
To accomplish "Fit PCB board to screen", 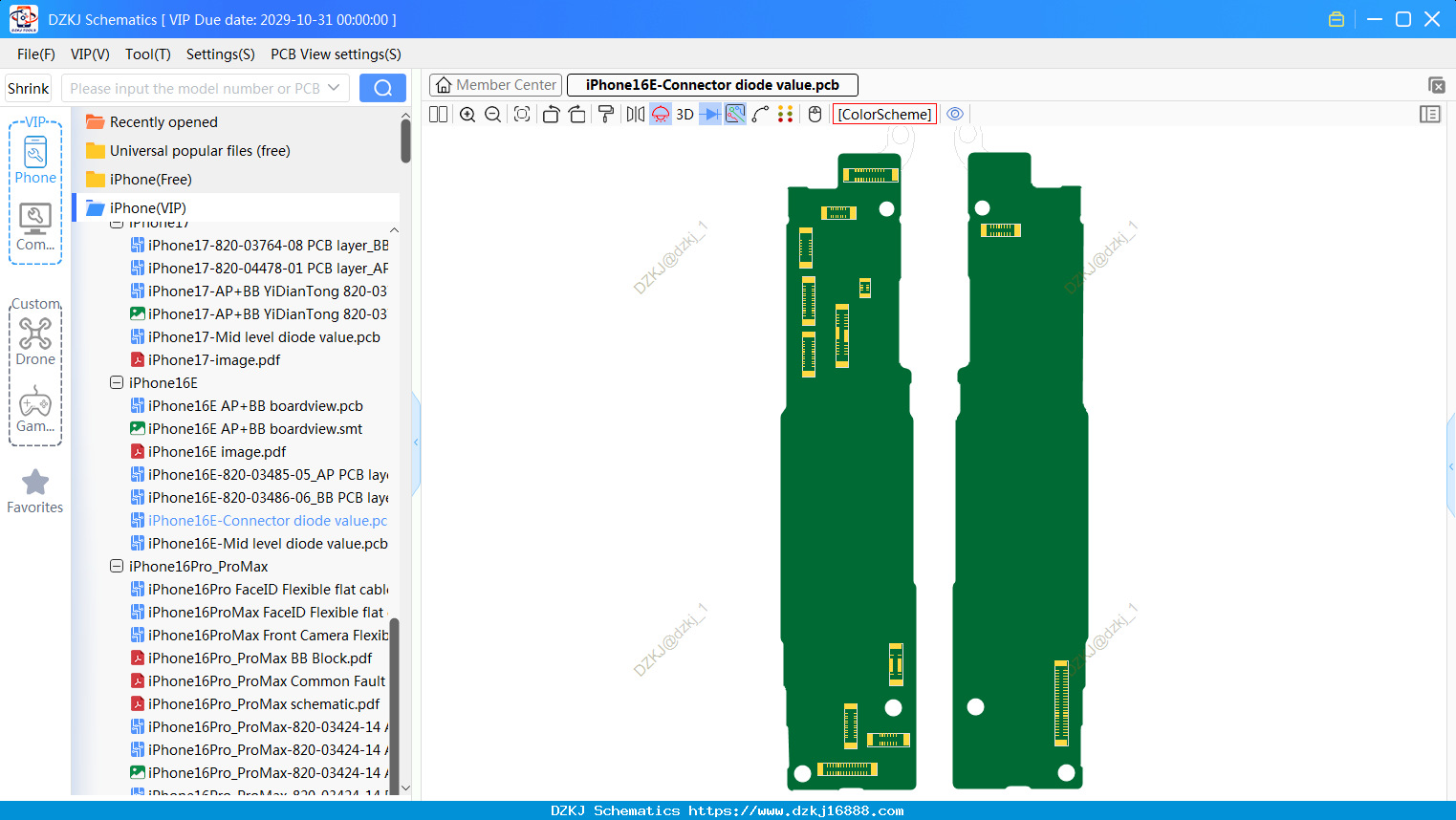I will (x=522, y=115).
